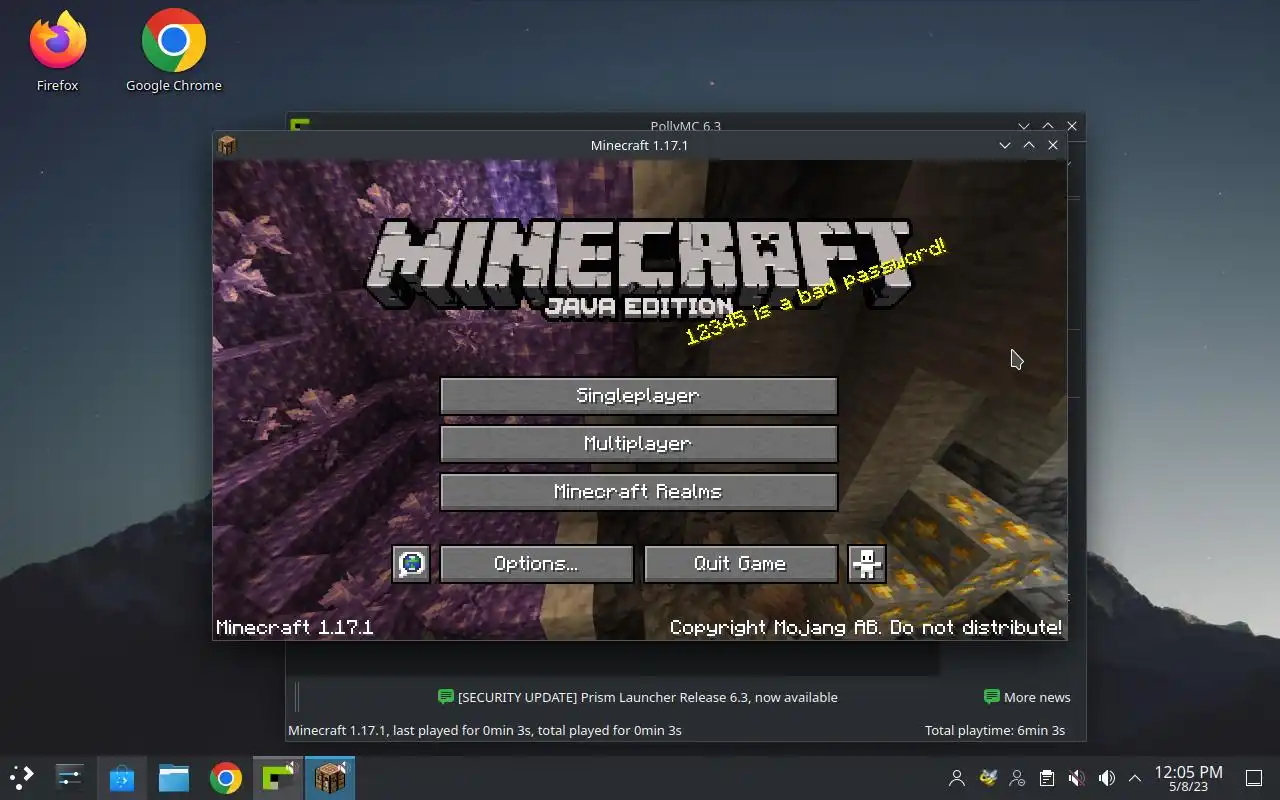Click the Java Edition subtitle
The width and height of the screenshot is (1280, 800).
[x=639, y=306]
